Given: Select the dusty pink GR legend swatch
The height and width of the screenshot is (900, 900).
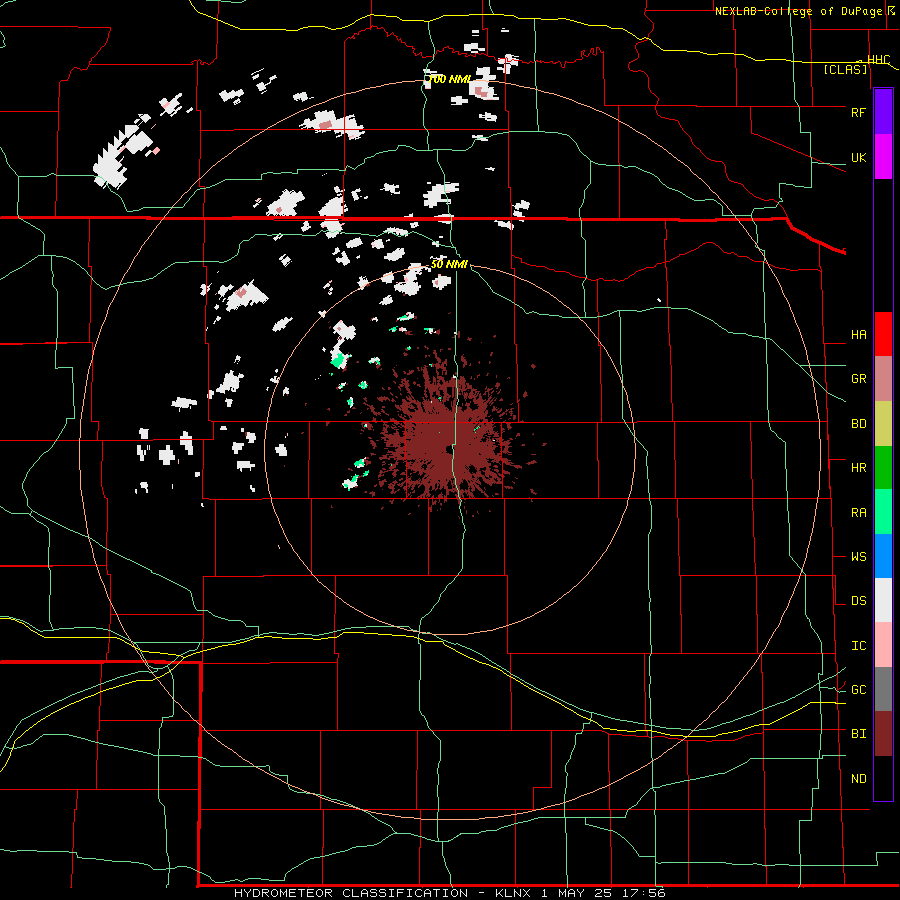Looking at the screenshot, I should (x=883, y=379).
